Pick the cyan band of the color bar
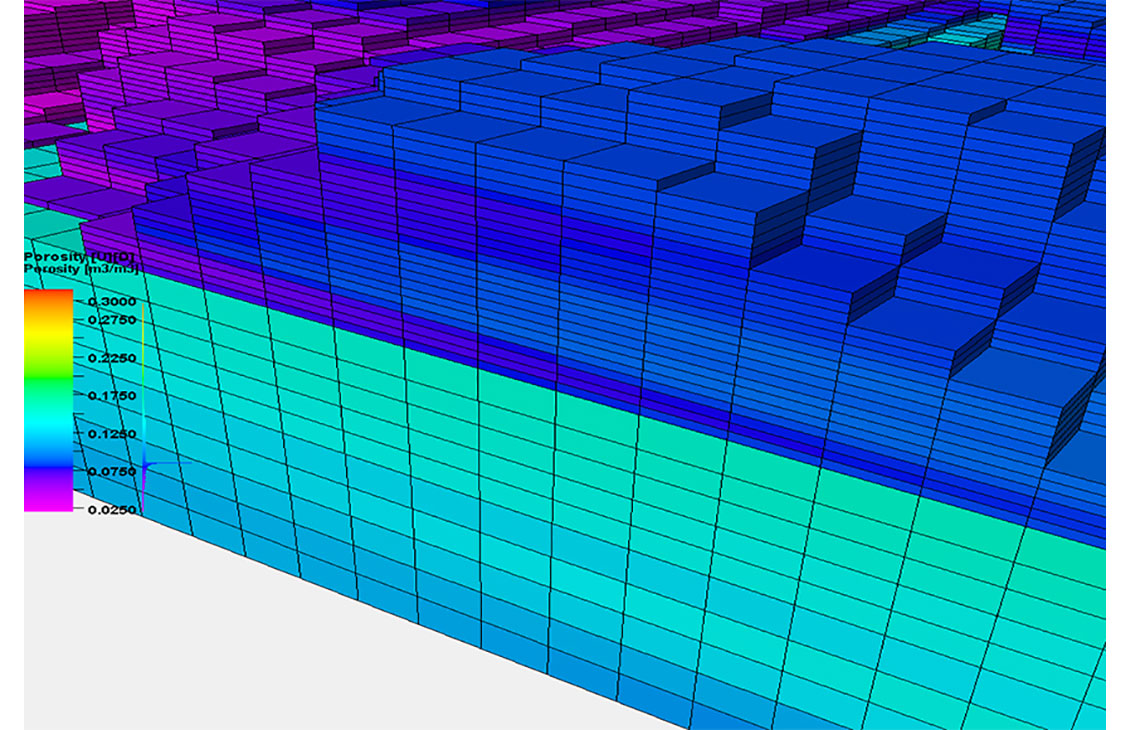Image resolution: width=1130 pixels, height=730 pixels. pyautogui.click(x=48, y=425)
